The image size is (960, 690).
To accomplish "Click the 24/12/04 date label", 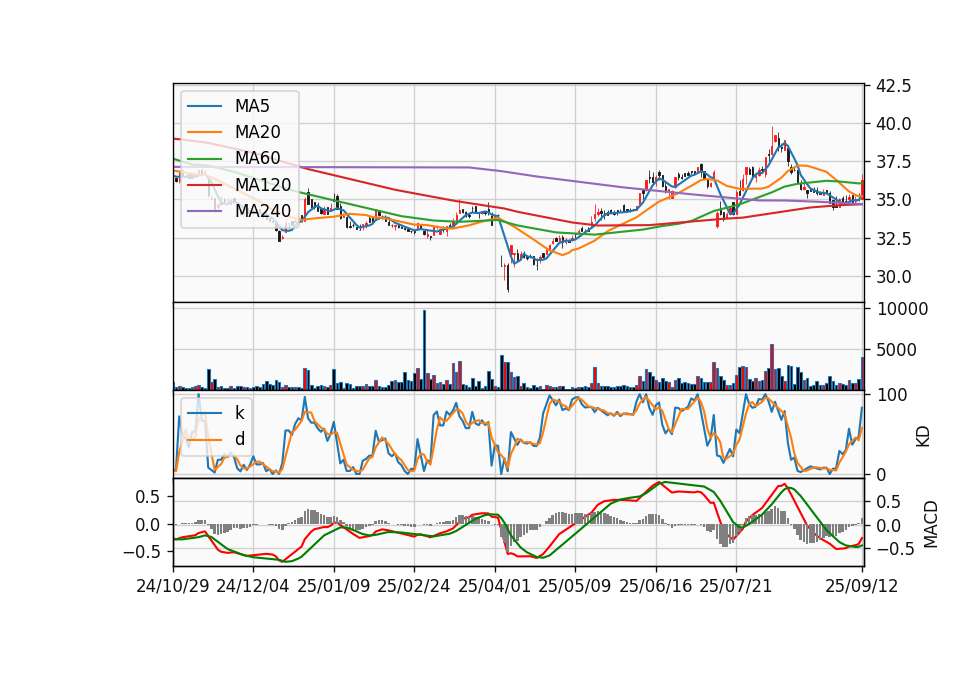I will [253, 586].
